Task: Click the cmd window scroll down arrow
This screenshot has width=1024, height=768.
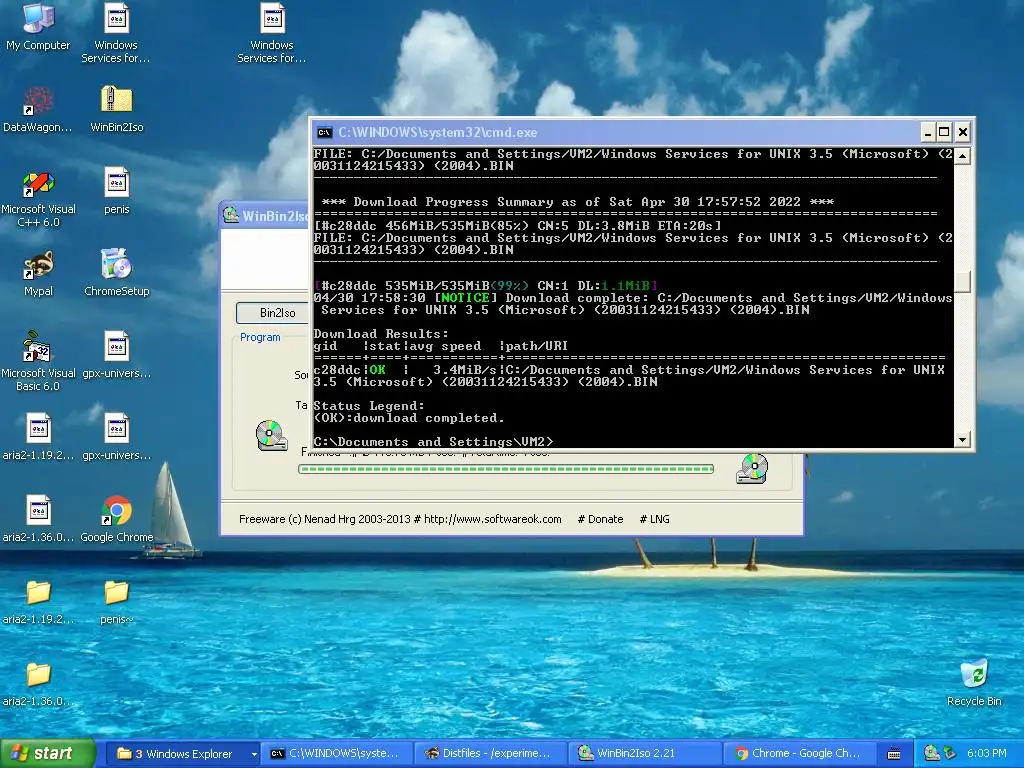Action: point(962,440)
